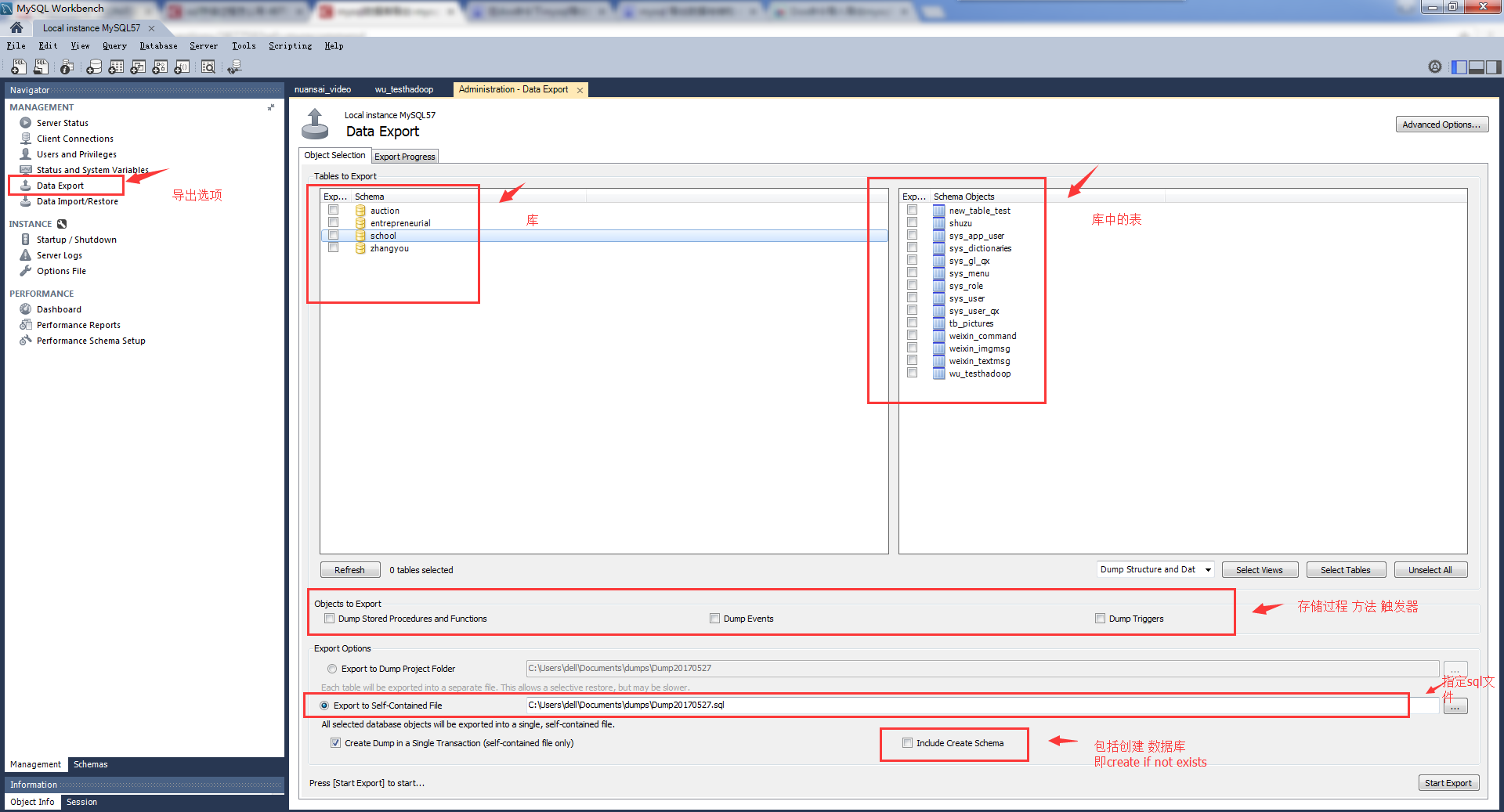Collapse the Management section with corner icon
This screenshot has width=1504, height=812.
coord(271,107)
